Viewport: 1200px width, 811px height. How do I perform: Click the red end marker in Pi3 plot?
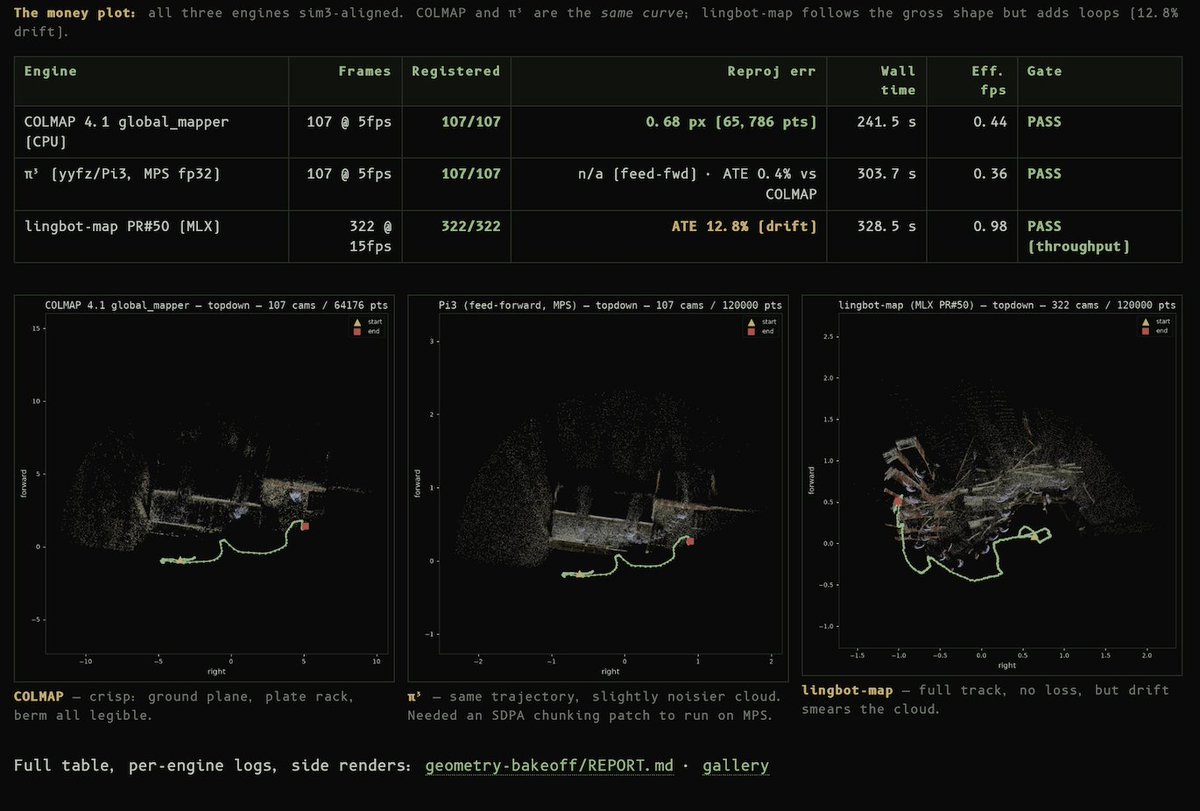pos(690,541)
